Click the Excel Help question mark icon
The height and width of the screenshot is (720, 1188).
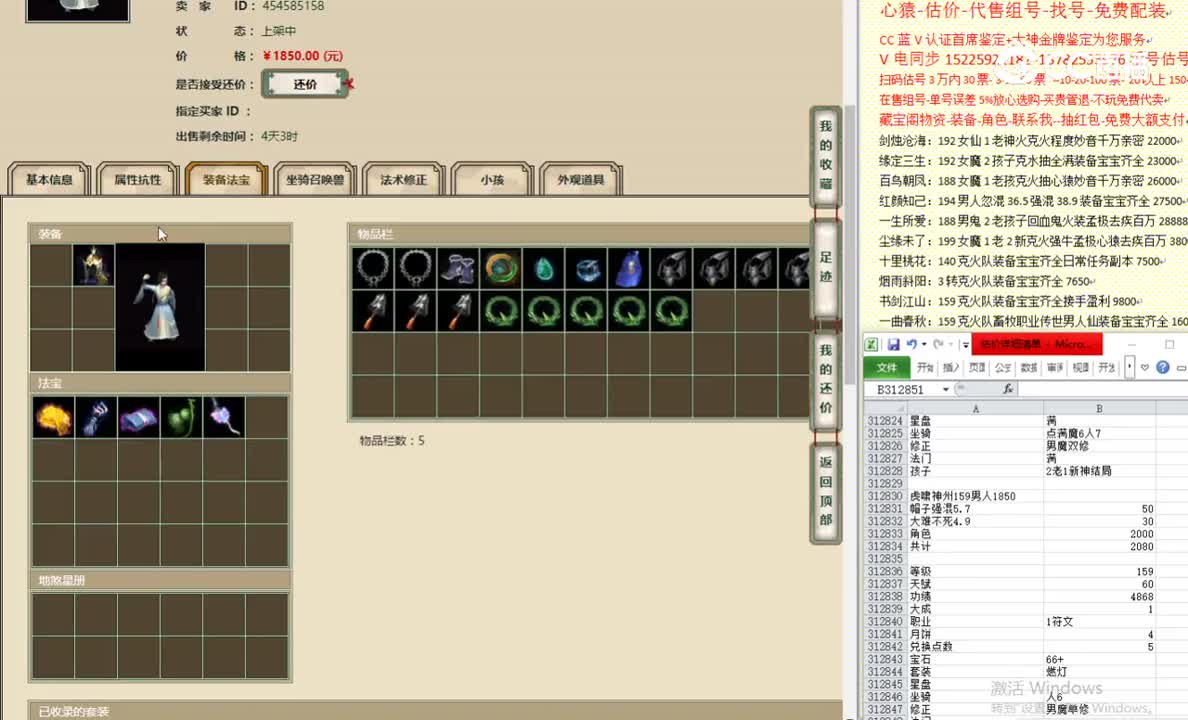(1163, 367)
